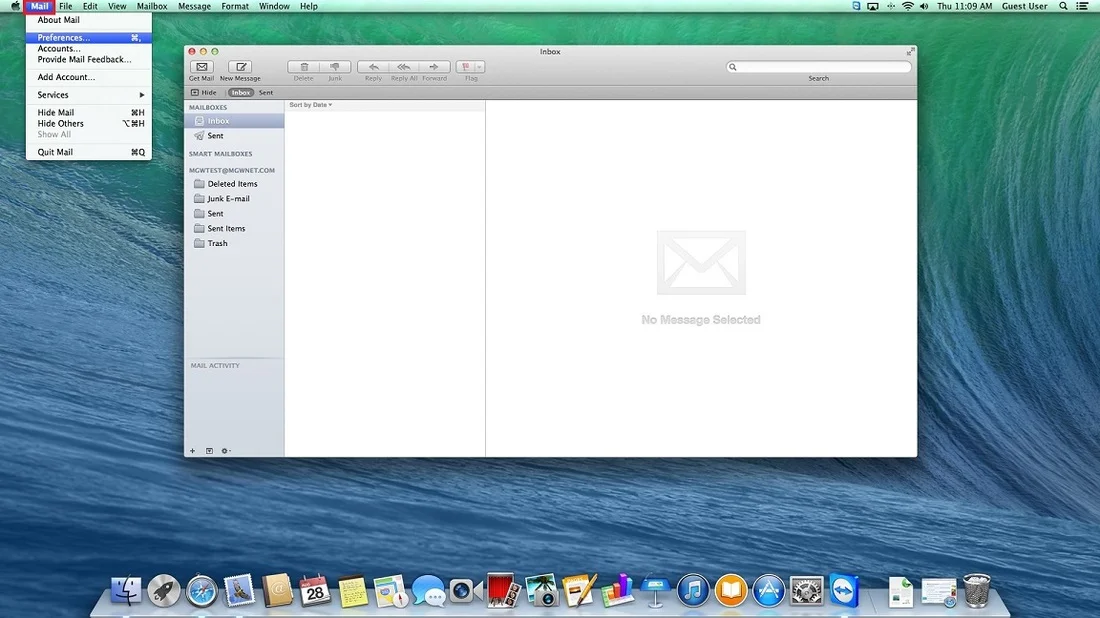
Task: Open the Junk E-mail folder
Action: pos(234,199)
